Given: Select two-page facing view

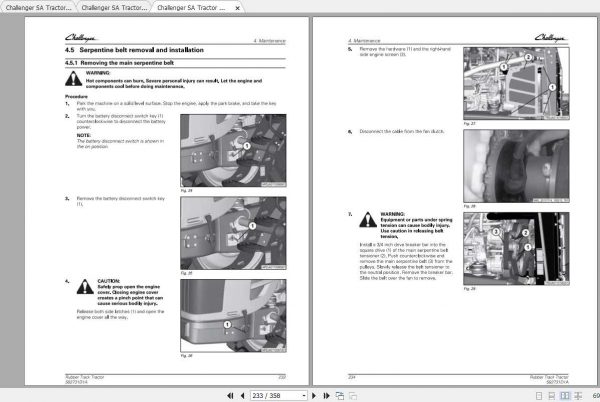Looking at the screenshot, I should tap(565, 396).
